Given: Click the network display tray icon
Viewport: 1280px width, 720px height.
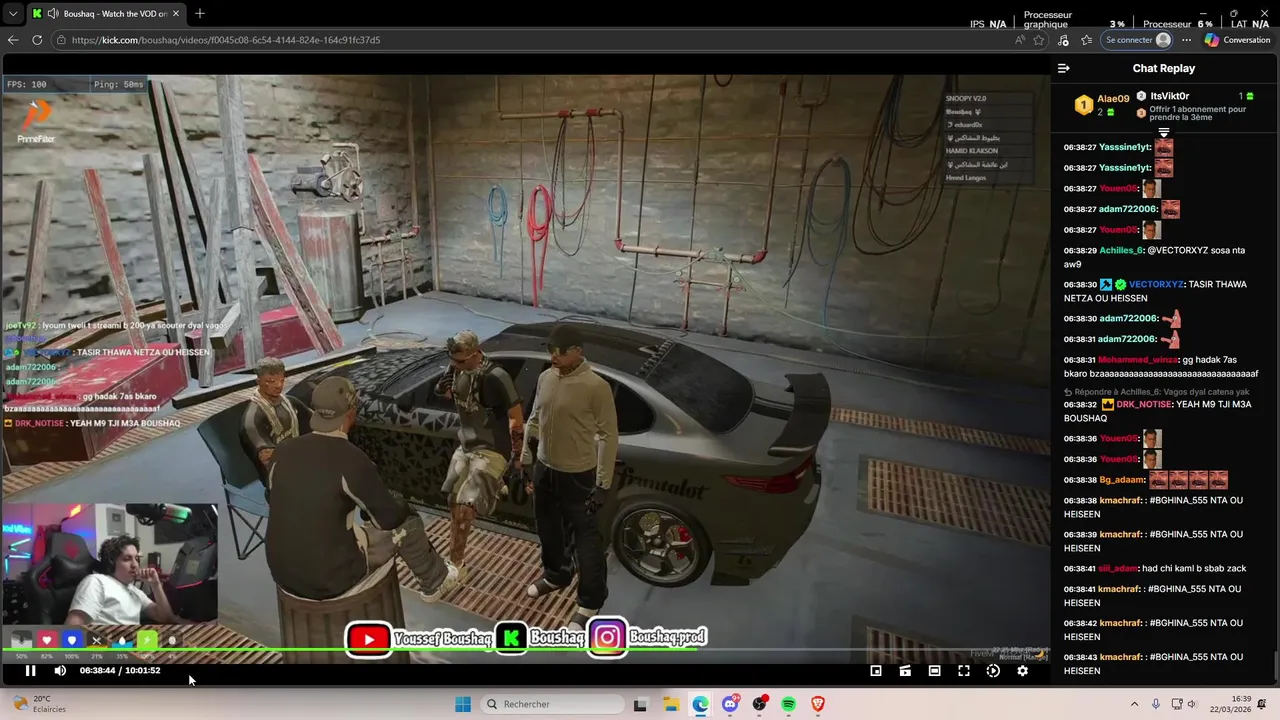Looking at the screenshot, I should click(1177, 704).
